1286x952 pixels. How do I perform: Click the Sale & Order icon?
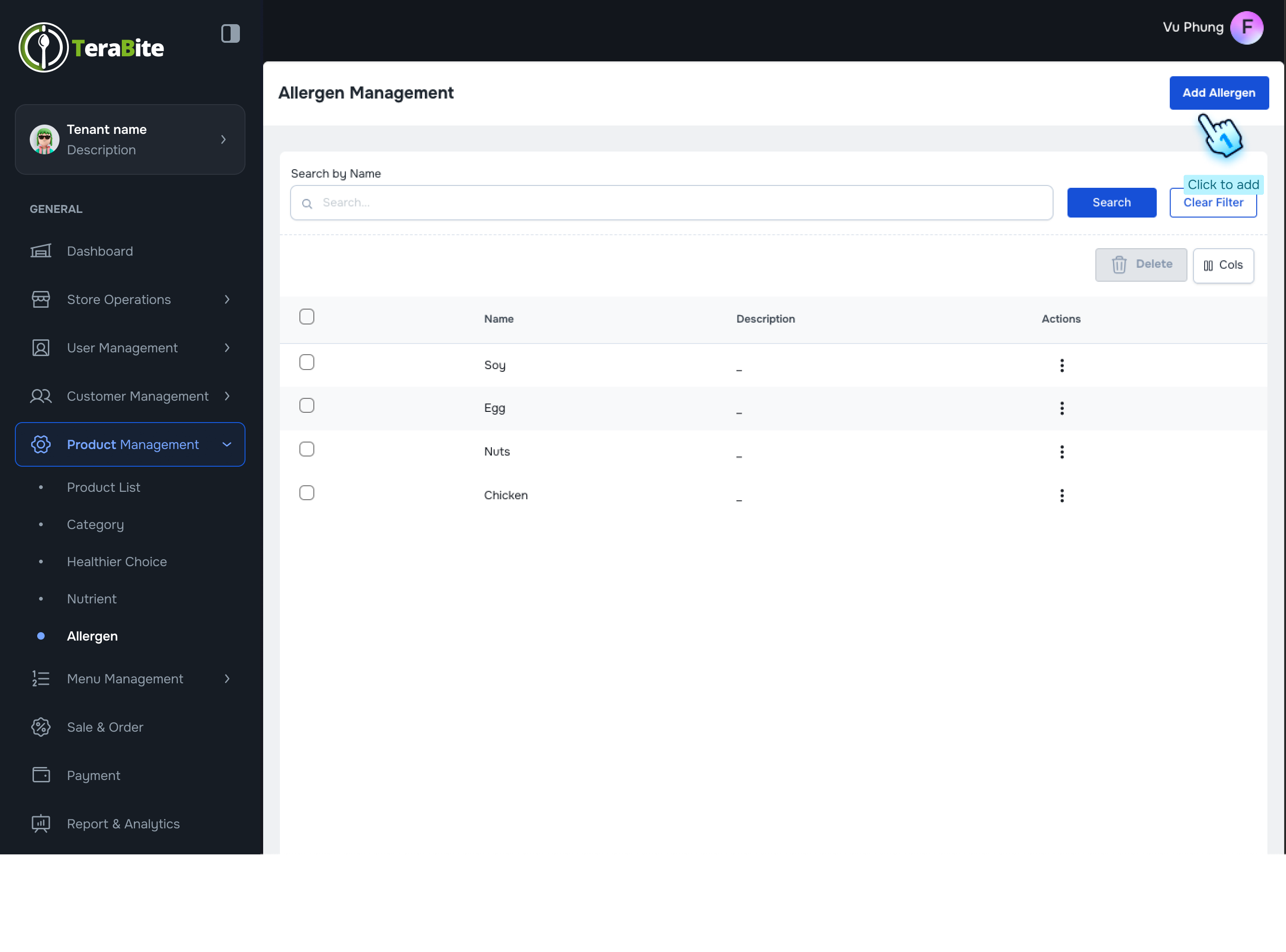coord(41,727)
